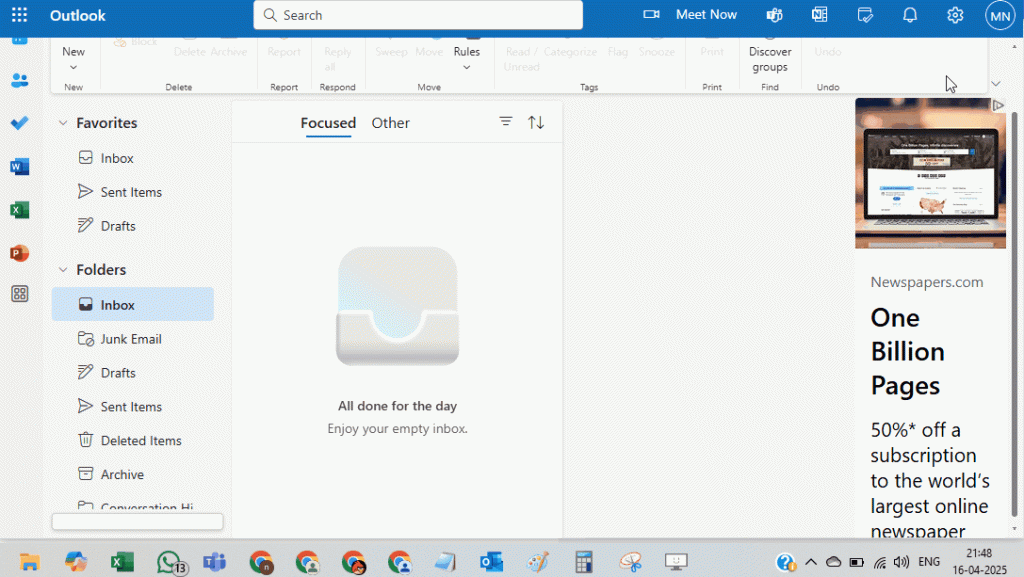1024x577 pixels.
Task: Open the Junk Email folder
Action: coord(133,339)
